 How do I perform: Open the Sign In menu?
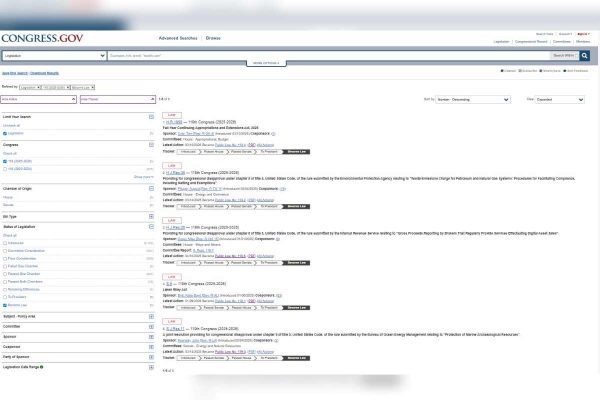(584, 34)
